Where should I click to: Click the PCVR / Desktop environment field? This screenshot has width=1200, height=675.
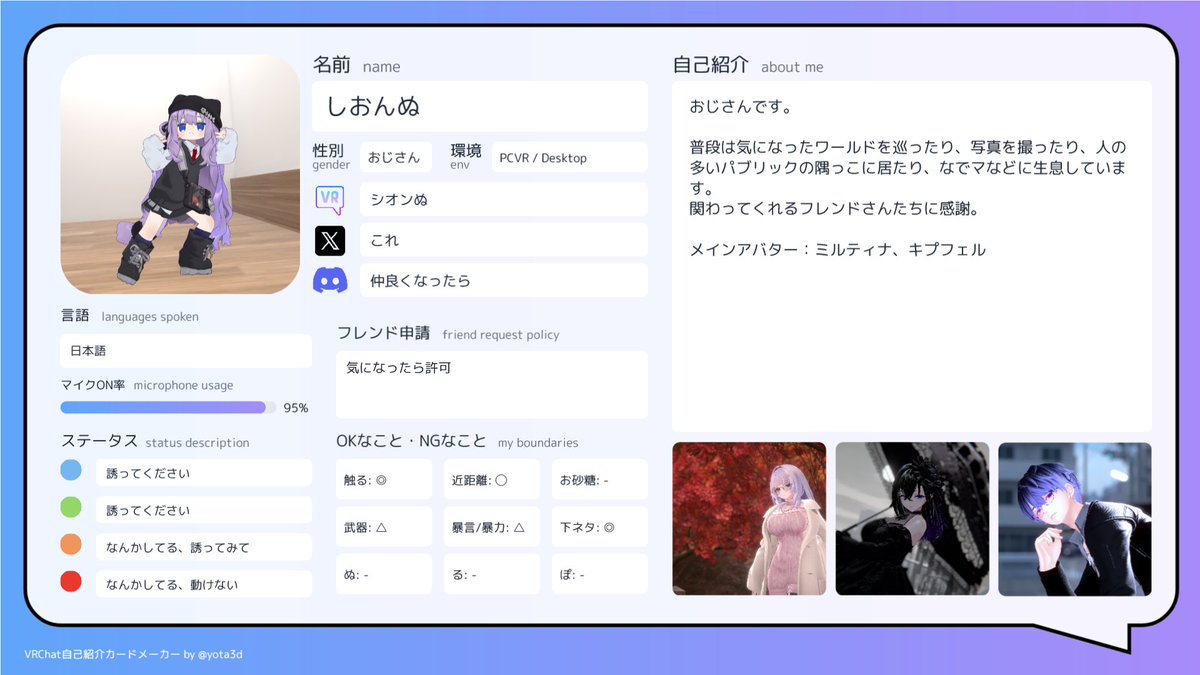pyautogui.click(x=568, y=157)
